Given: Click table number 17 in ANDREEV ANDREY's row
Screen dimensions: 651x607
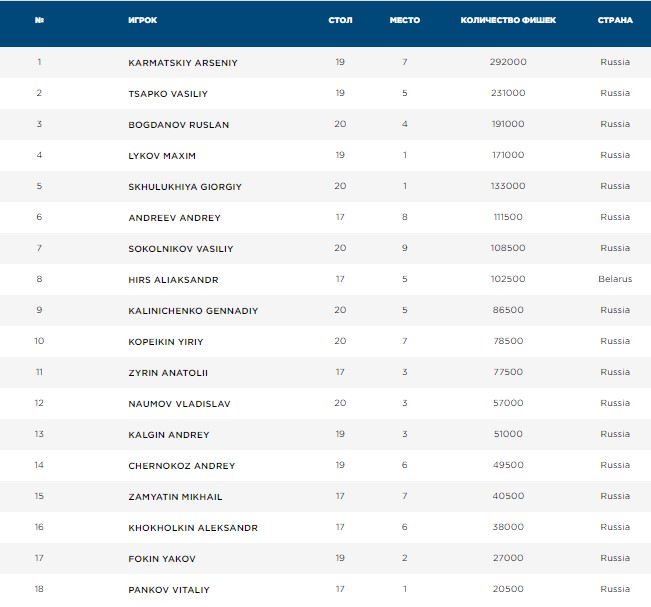Looking at the screenshot, I should coord(340,217).
